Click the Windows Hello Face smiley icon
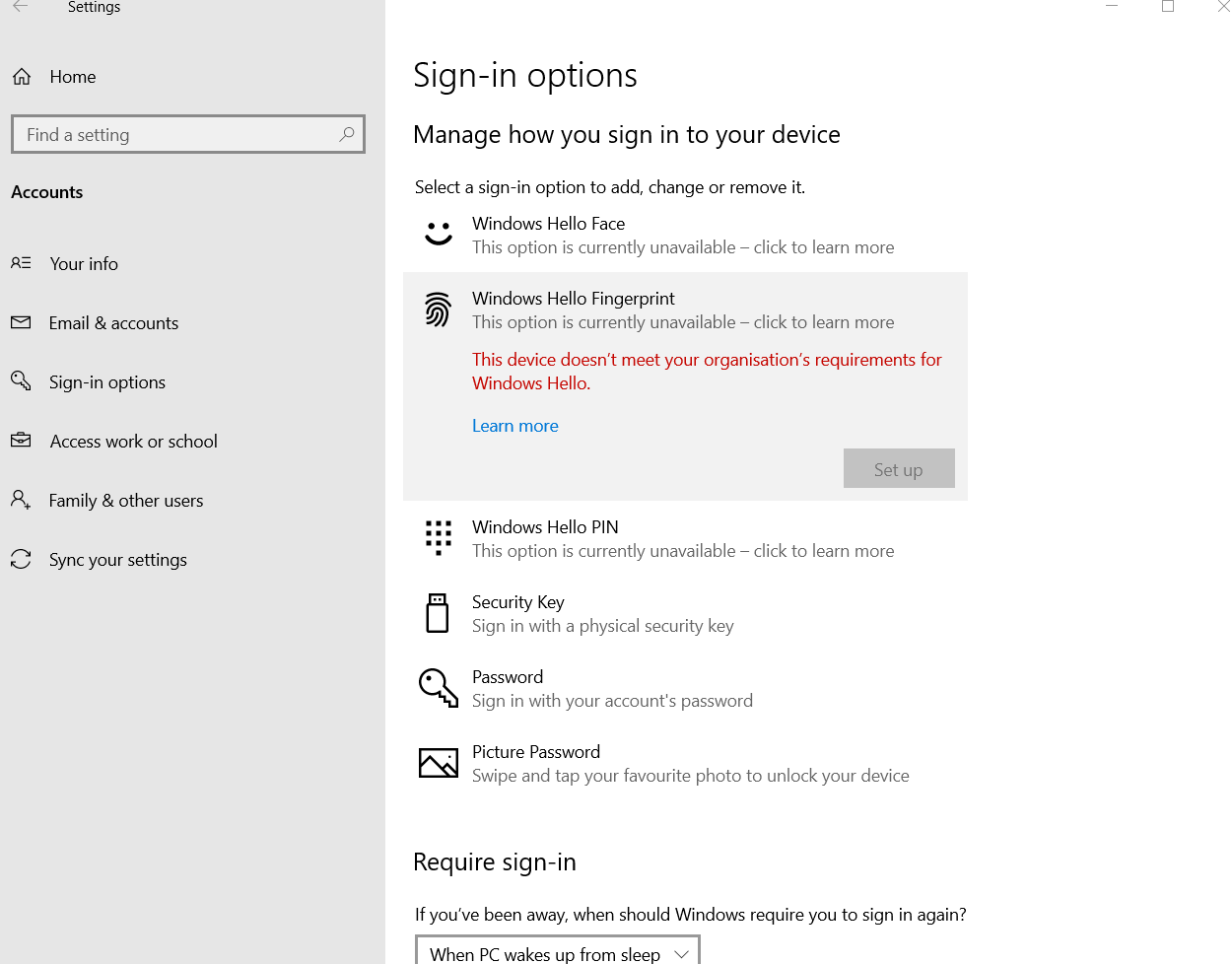Screen dimensions: 1232x964 tap(439, 235)
